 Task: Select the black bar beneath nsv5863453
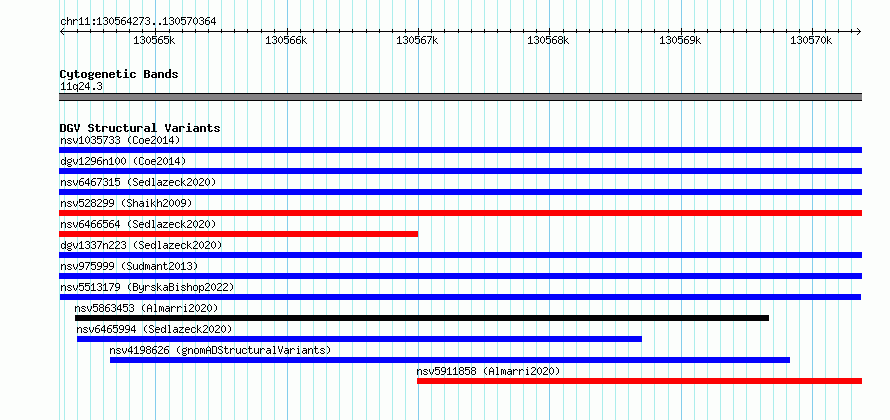(422, 318)
